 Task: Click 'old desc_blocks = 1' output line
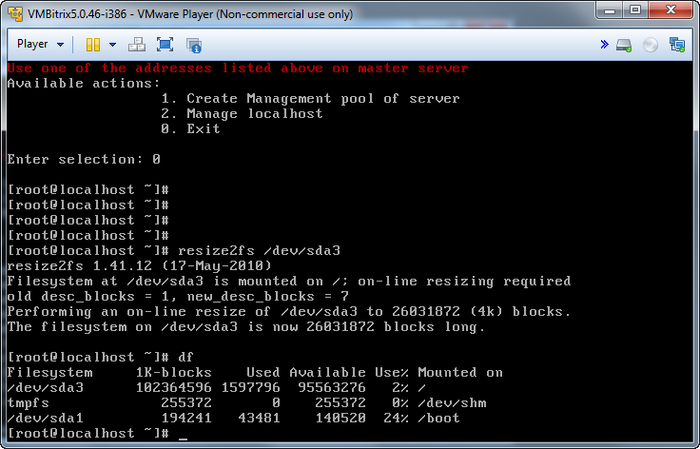click(178, 296)
